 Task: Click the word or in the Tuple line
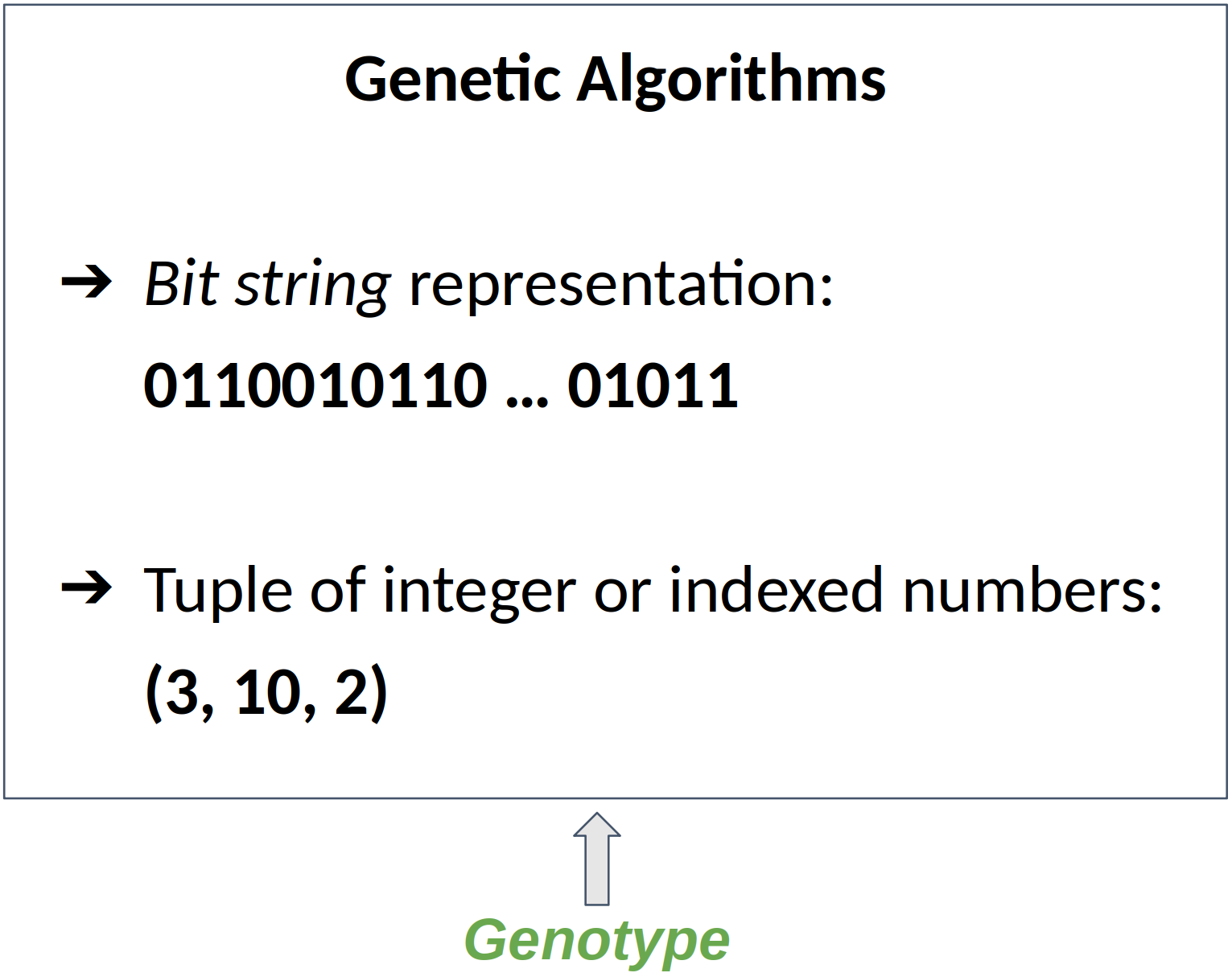(622, 592)
